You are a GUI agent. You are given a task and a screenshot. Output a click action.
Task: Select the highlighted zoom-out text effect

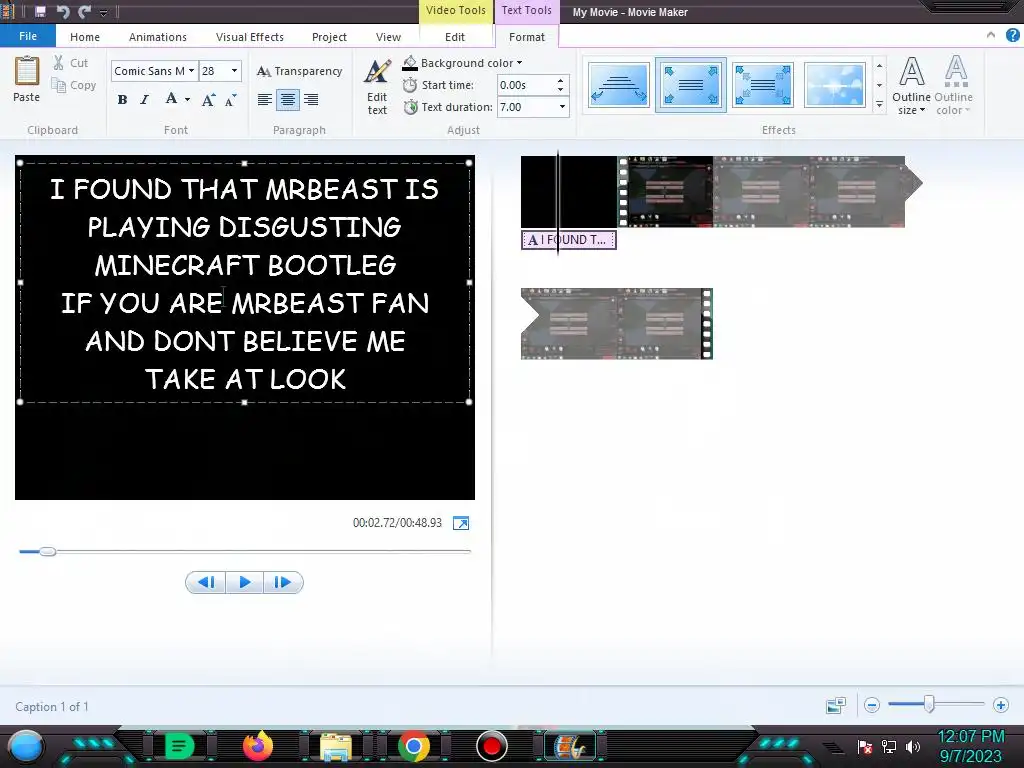(x=690, y=85)
